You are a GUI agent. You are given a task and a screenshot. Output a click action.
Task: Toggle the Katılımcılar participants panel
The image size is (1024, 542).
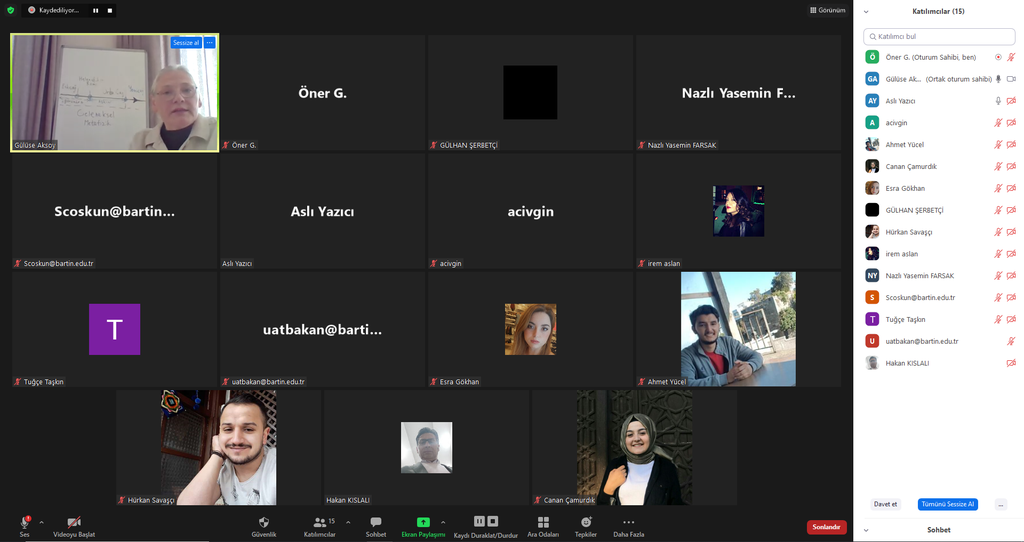tap(320, 526)
